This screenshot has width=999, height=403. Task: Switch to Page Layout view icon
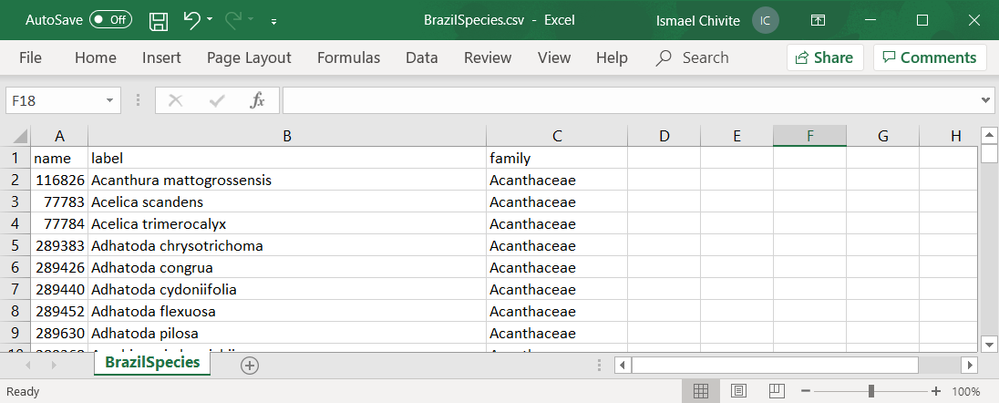(737, 391)
